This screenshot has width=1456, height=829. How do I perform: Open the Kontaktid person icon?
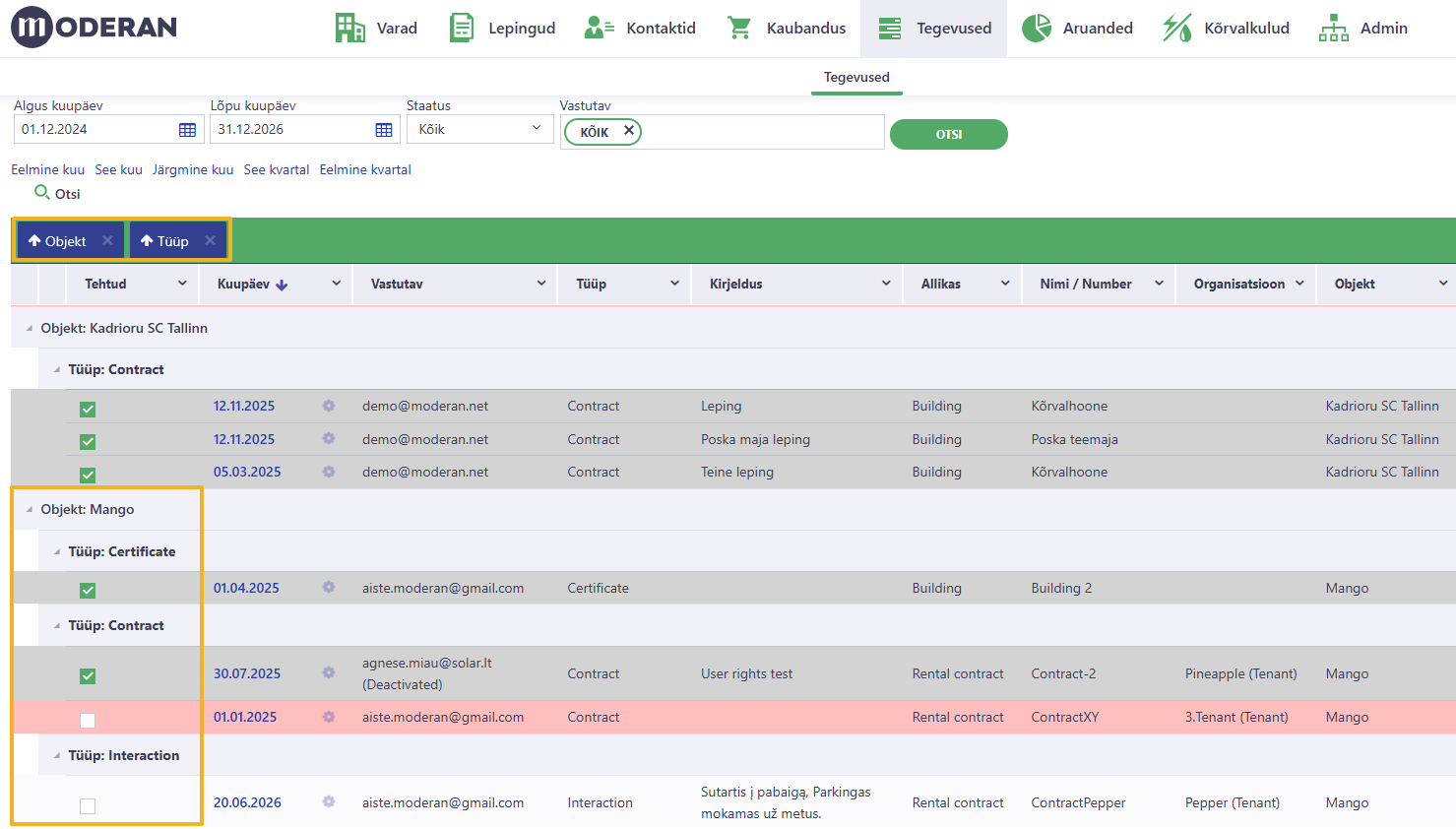(599, 28)
